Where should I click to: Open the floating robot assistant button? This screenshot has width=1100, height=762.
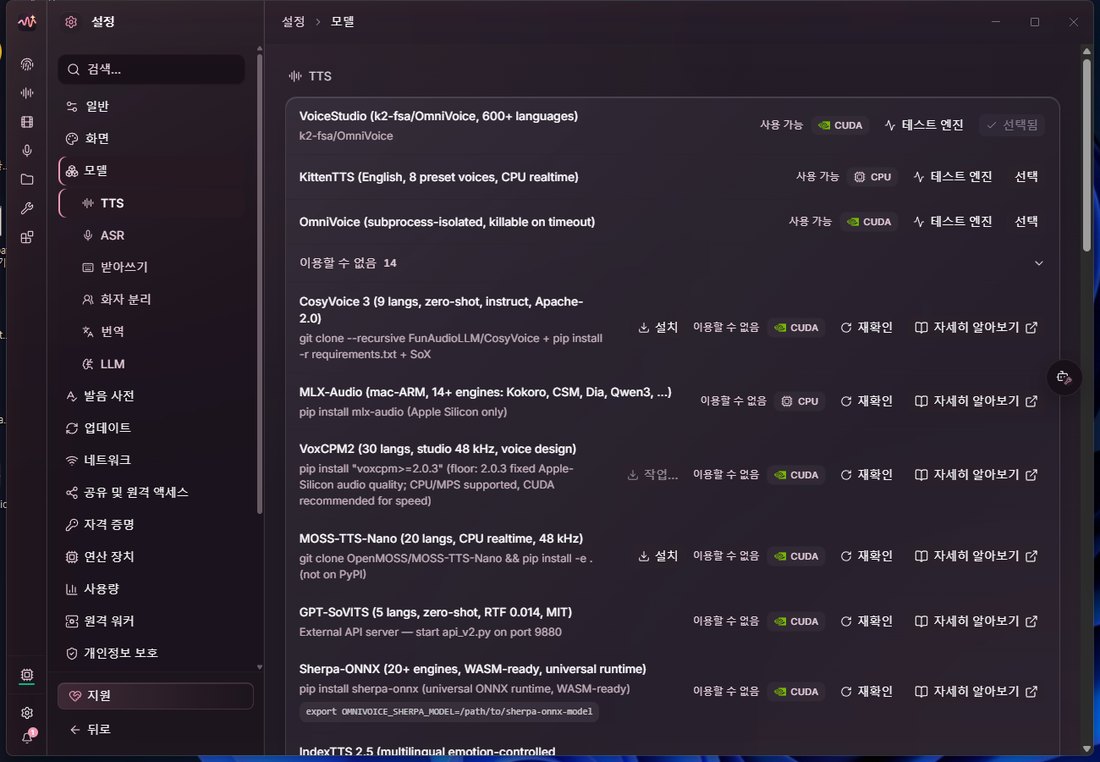(1064, 377)
